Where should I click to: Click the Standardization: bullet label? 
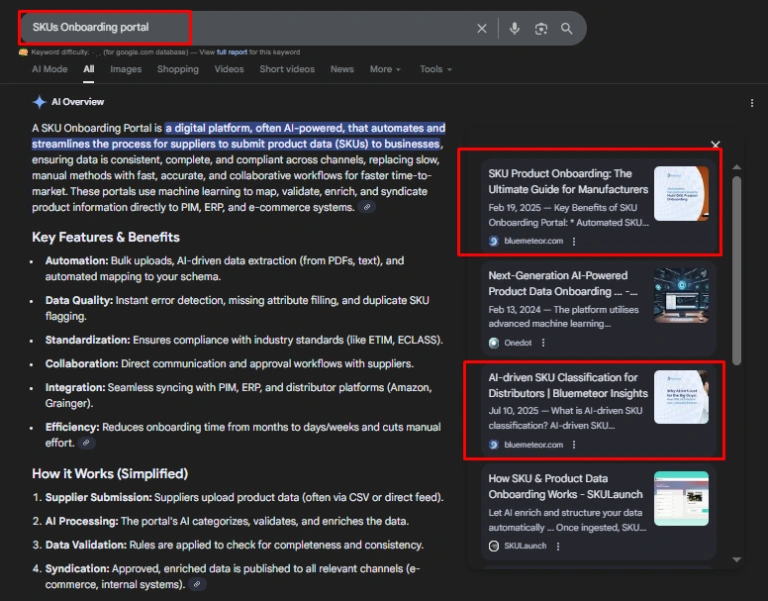88,340
